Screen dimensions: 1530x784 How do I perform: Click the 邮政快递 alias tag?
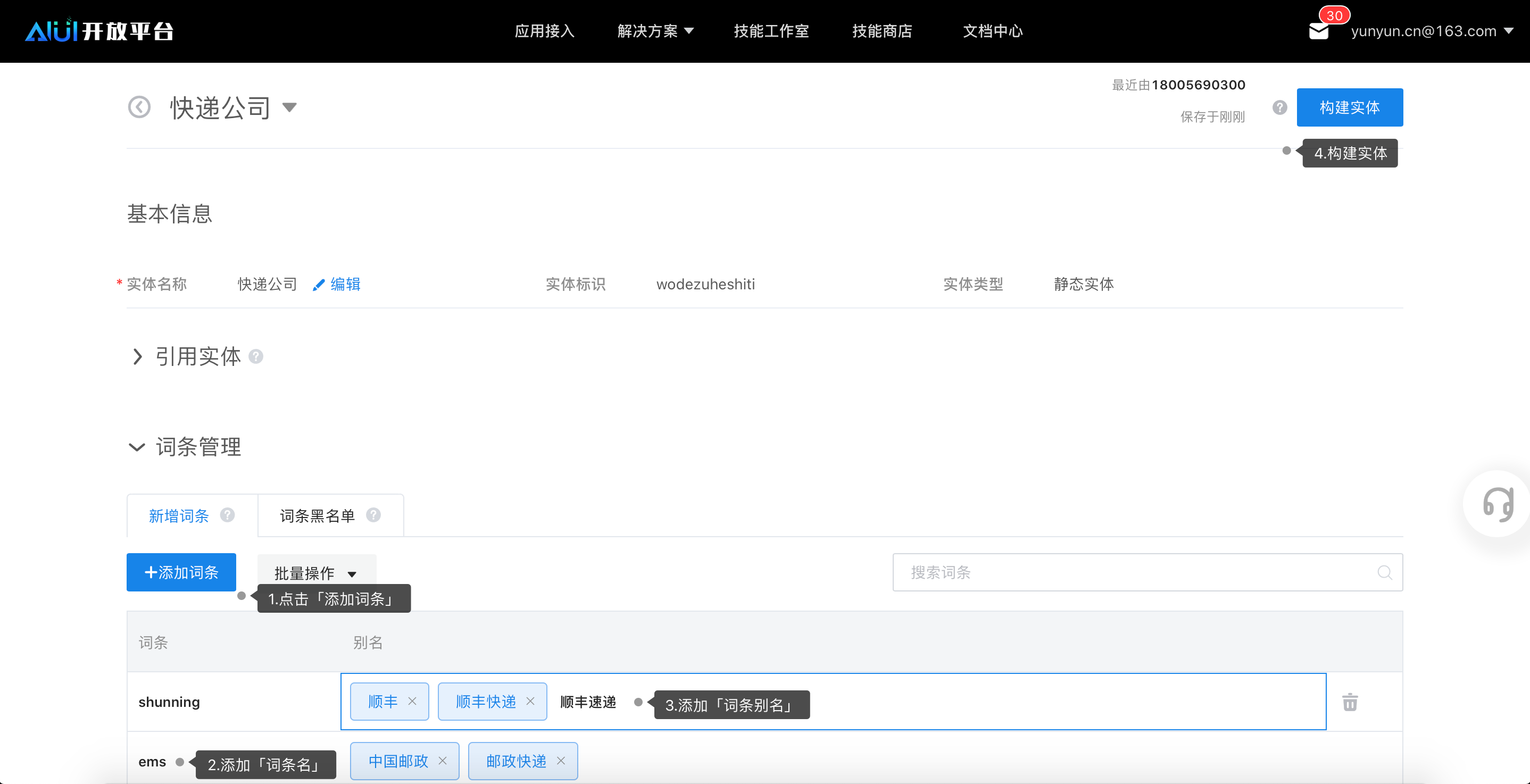coord(522,761)
